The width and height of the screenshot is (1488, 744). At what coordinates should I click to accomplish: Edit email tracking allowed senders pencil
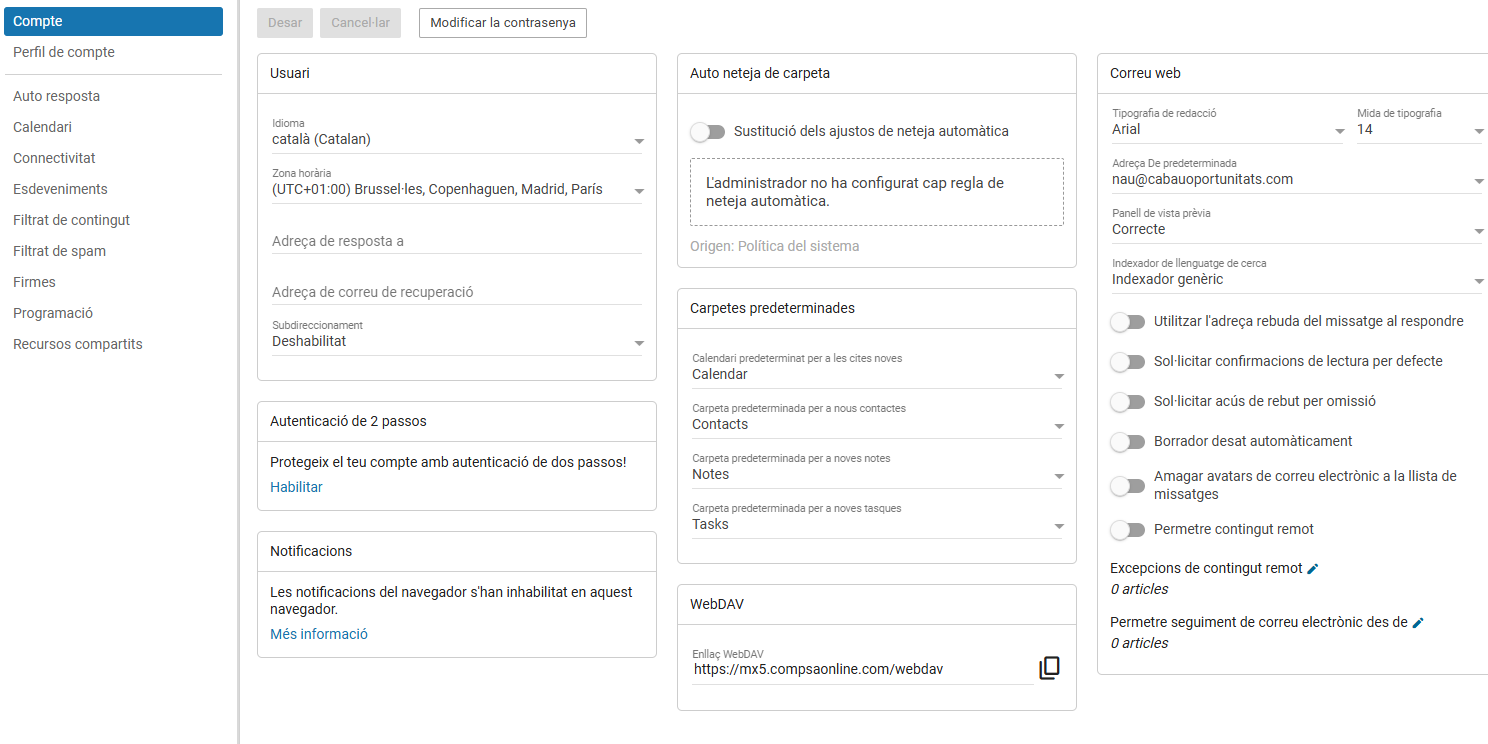tap(1417, 622)
